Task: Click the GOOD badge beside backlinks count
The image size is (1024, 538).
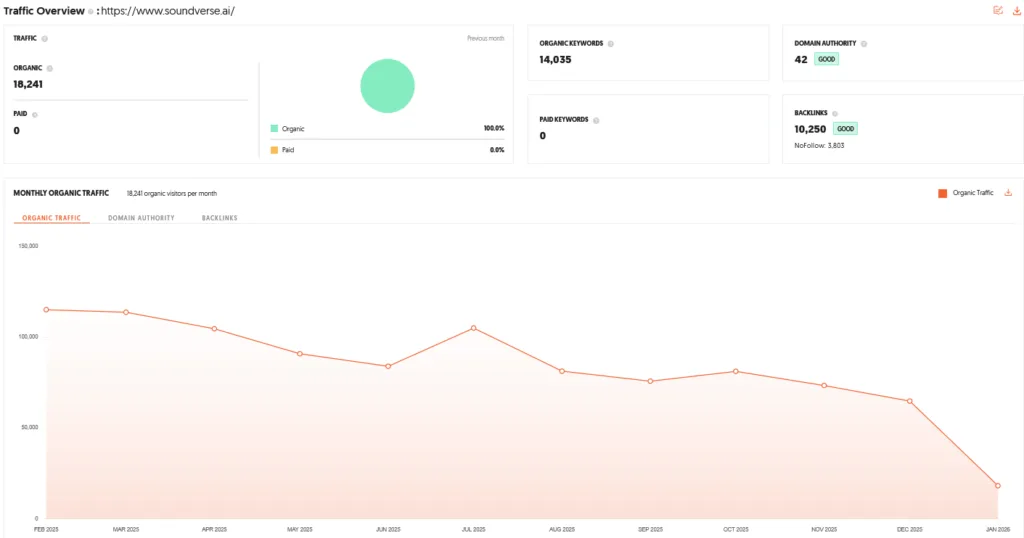Action: (845, 129)
